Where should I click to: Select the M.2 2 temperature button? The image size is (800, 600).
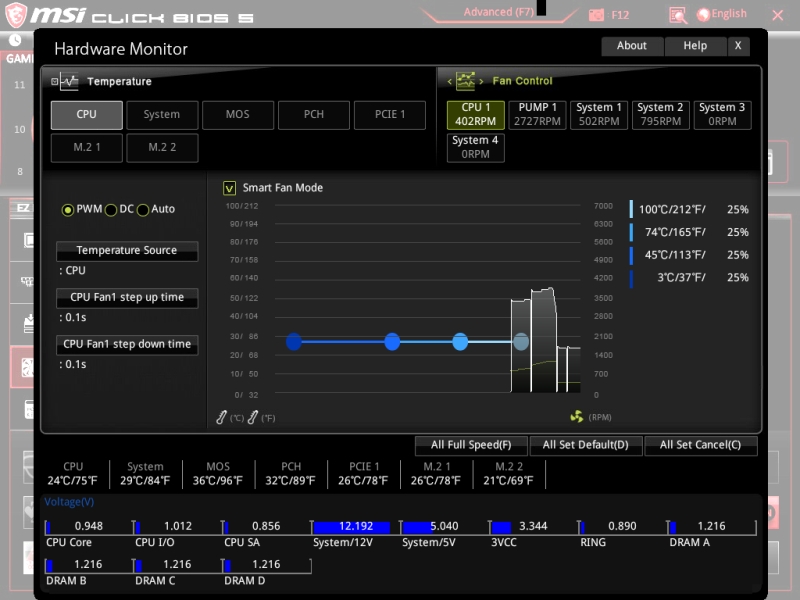[x=162, y=148]
